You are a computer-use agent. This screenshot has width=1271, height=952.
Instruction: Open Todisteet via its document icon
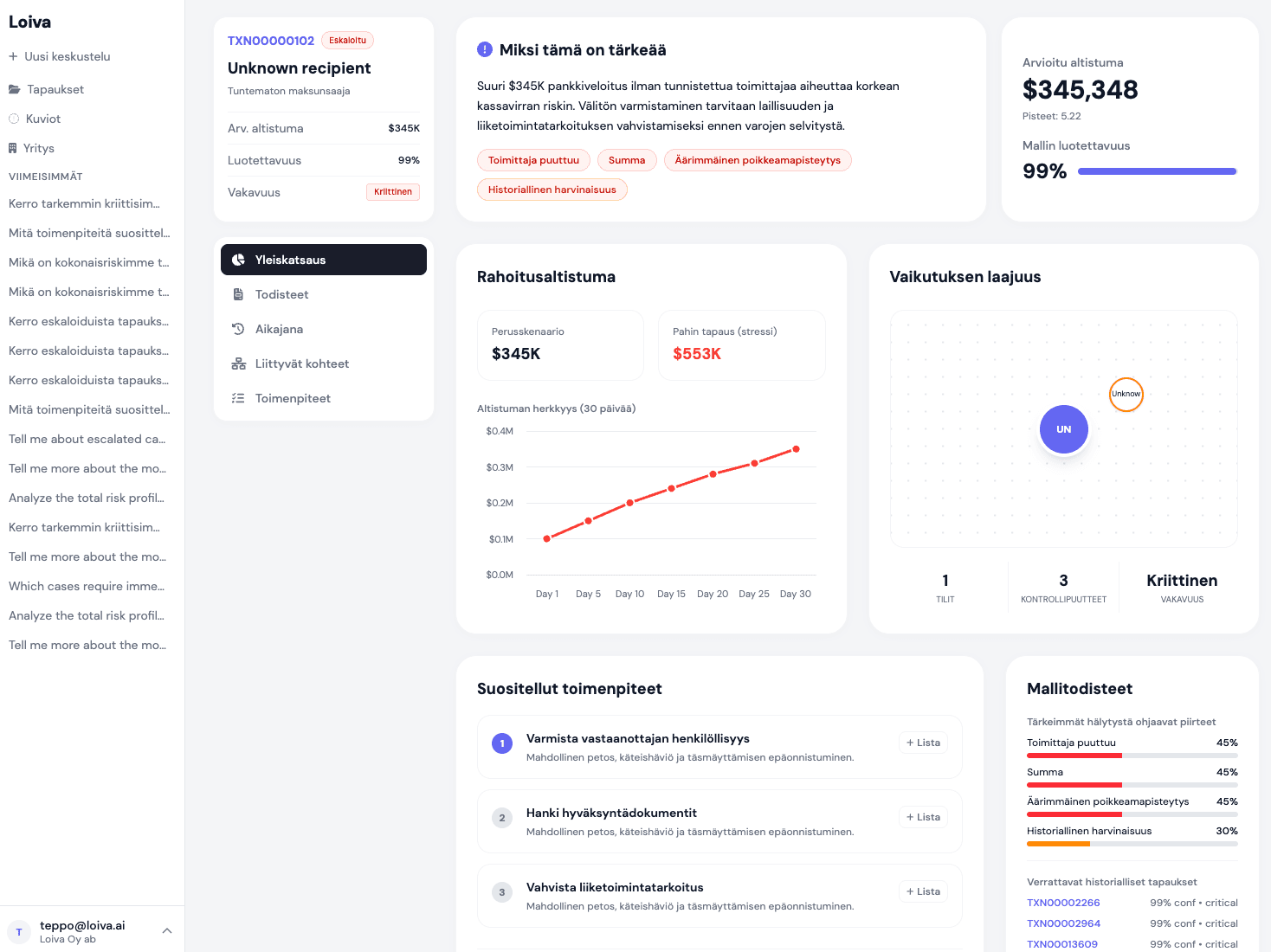pos(239,294)
